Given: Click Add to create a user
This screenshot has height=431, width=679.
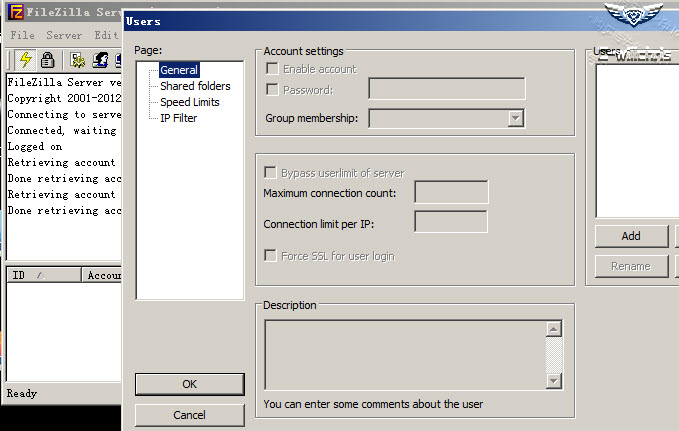Looking at the screenshot, I should [631, 236].
